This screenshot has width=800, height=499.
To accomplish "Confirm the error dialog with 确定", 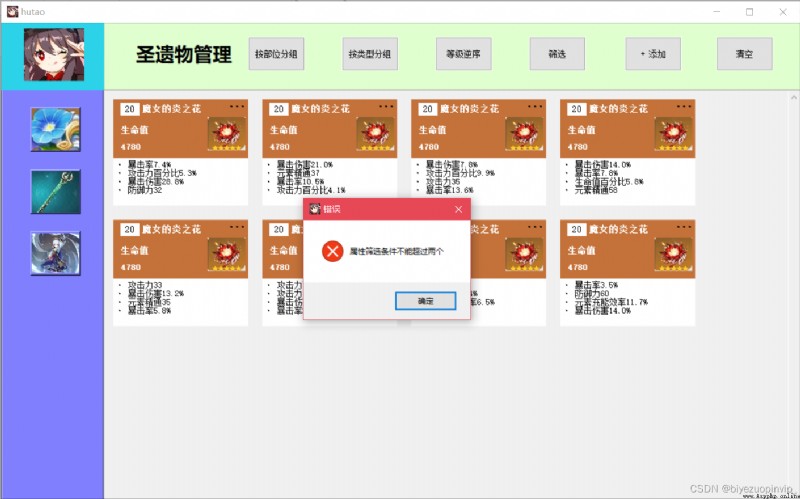I will pos(426,301).
